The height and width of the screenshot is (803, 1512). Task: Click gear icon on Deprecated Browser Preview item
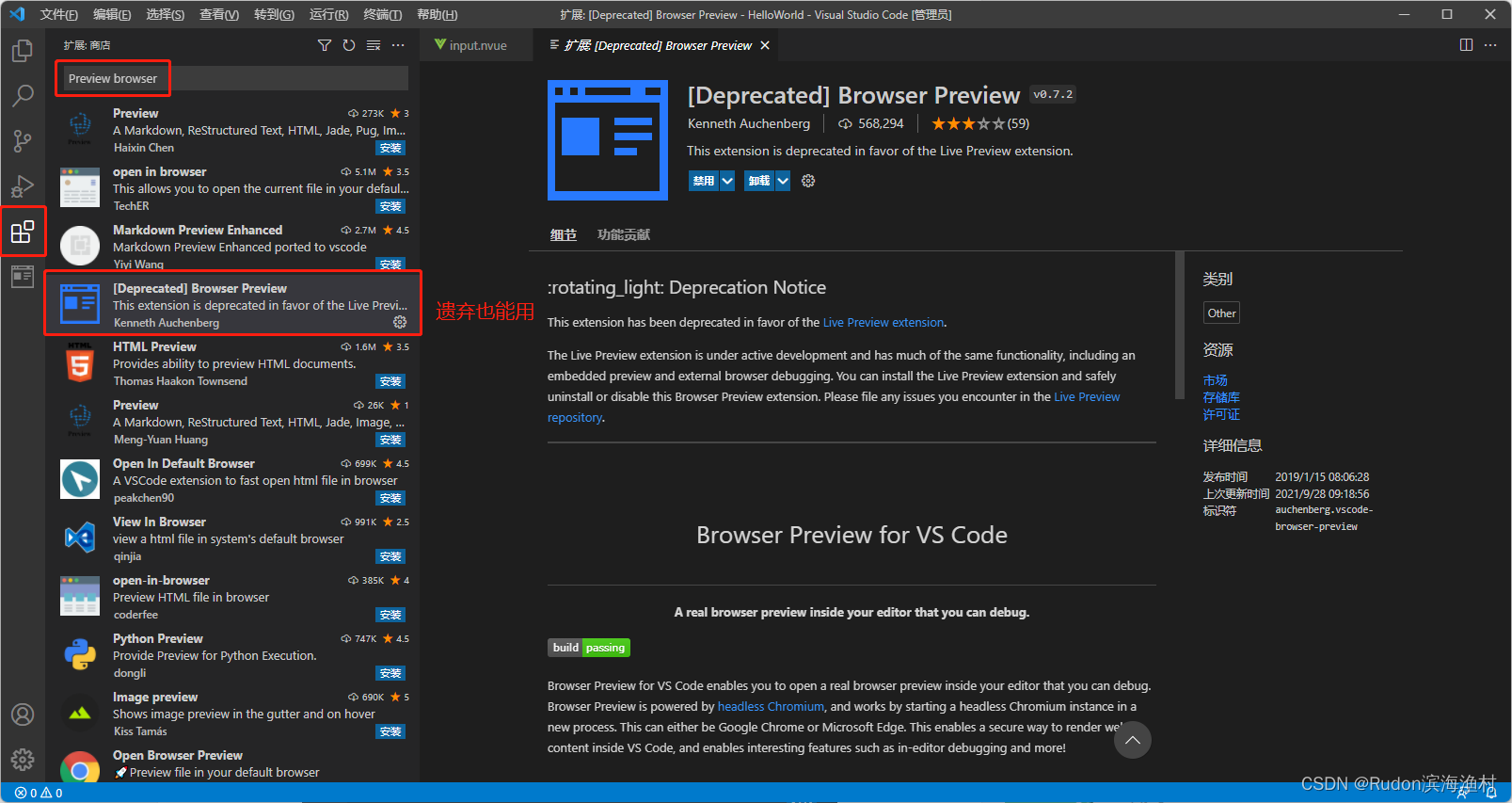coord(400,322)
